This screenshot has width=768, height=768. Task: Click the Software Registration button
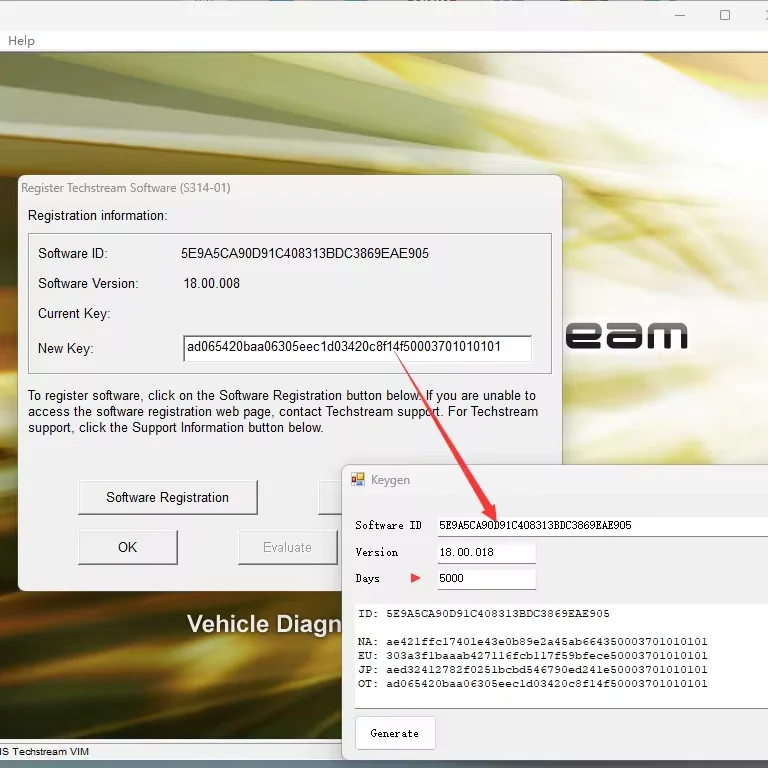coord(167,497)
